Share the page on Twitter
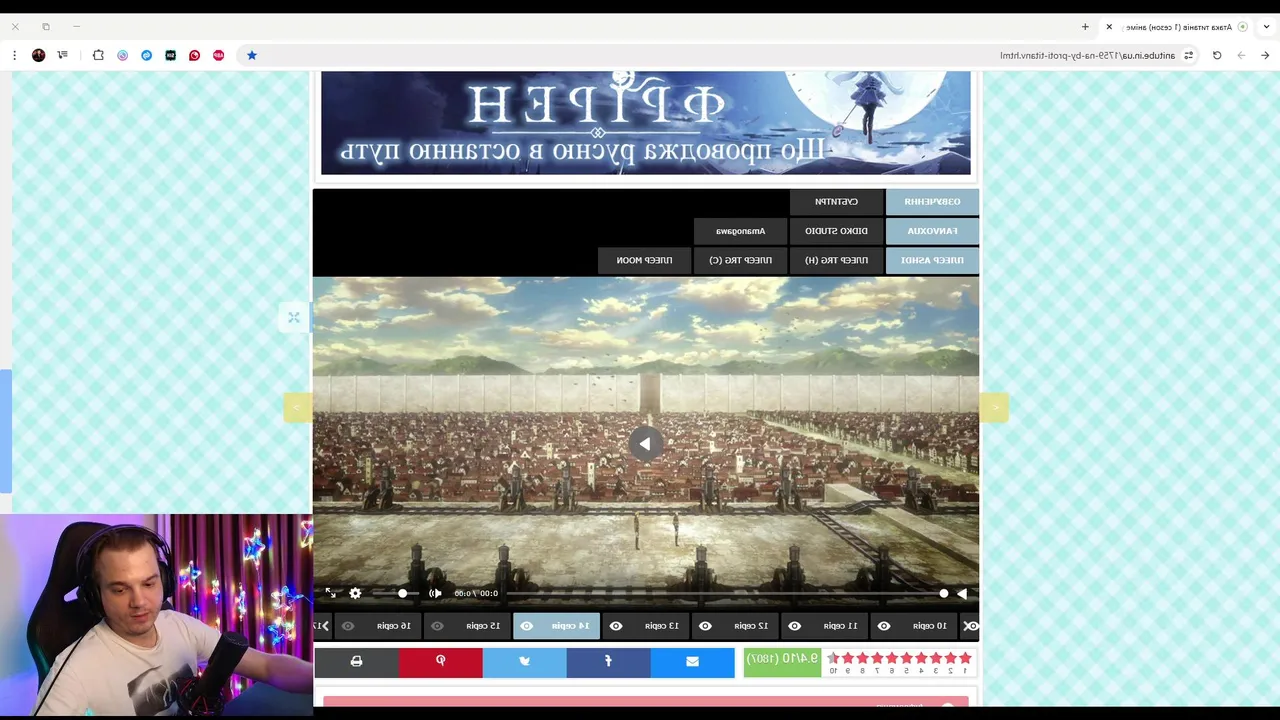 click(x=524, y=662)
